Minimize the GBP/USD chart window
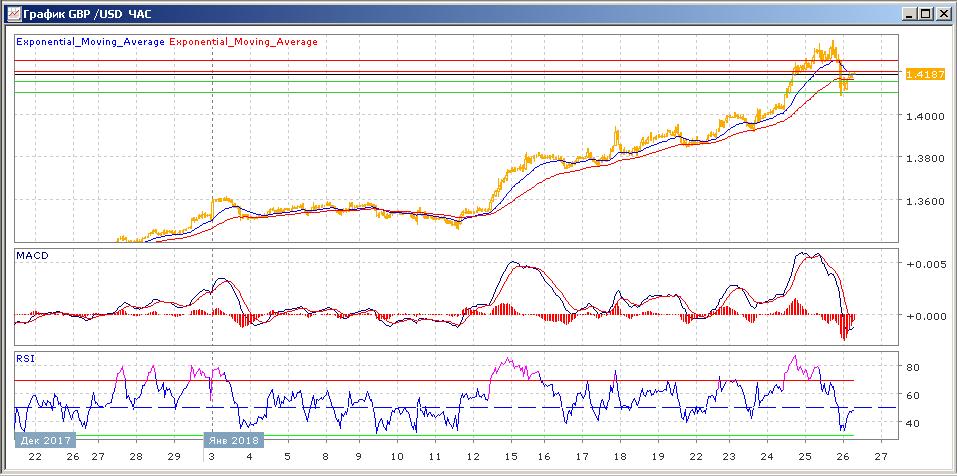Image resolution: width=957 pixels, height=476 pixels. point(909,14)
